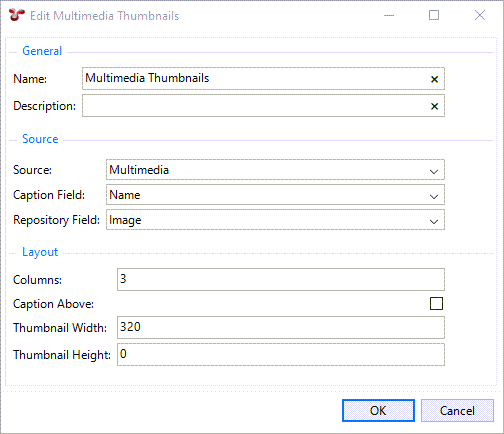The height and width of the screenshot is (434, 504).
Task: Maximize the Edit Multimedia Thumbnails dialog
Action: [x=434, y=15]
